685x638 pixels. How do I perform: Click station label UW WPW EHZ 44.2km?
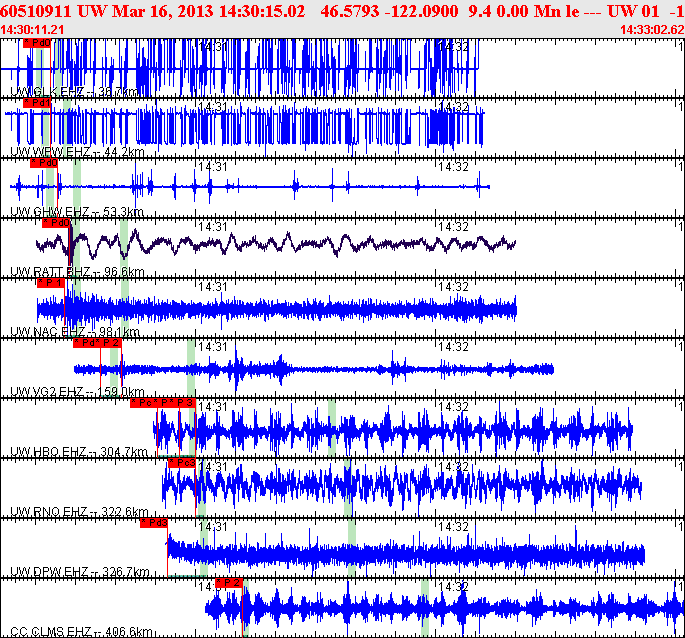[77, 152]
